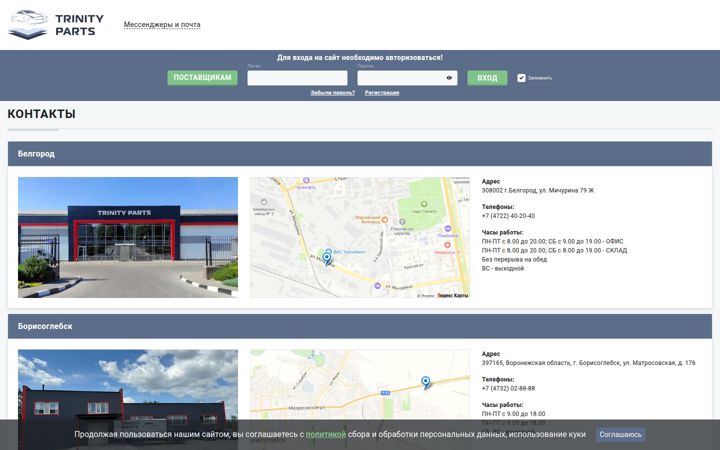The image size is (720, 450).
Task: Open the политикой link in cookie banner
Action: tap(326, 434)
